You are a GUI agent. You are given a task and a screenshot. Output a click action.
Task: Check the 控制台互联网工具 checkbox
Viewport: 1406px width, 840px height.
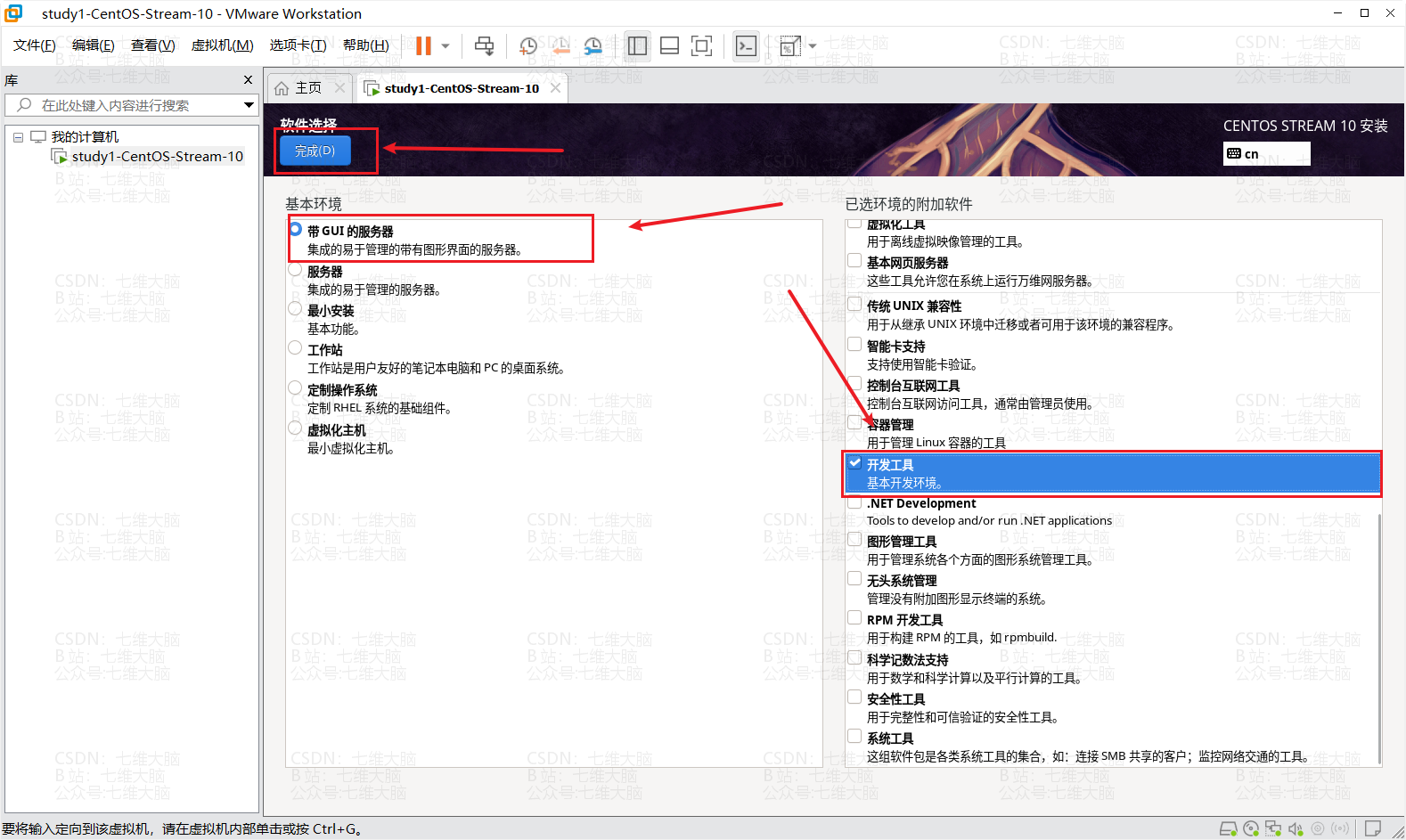pos(854,383)
